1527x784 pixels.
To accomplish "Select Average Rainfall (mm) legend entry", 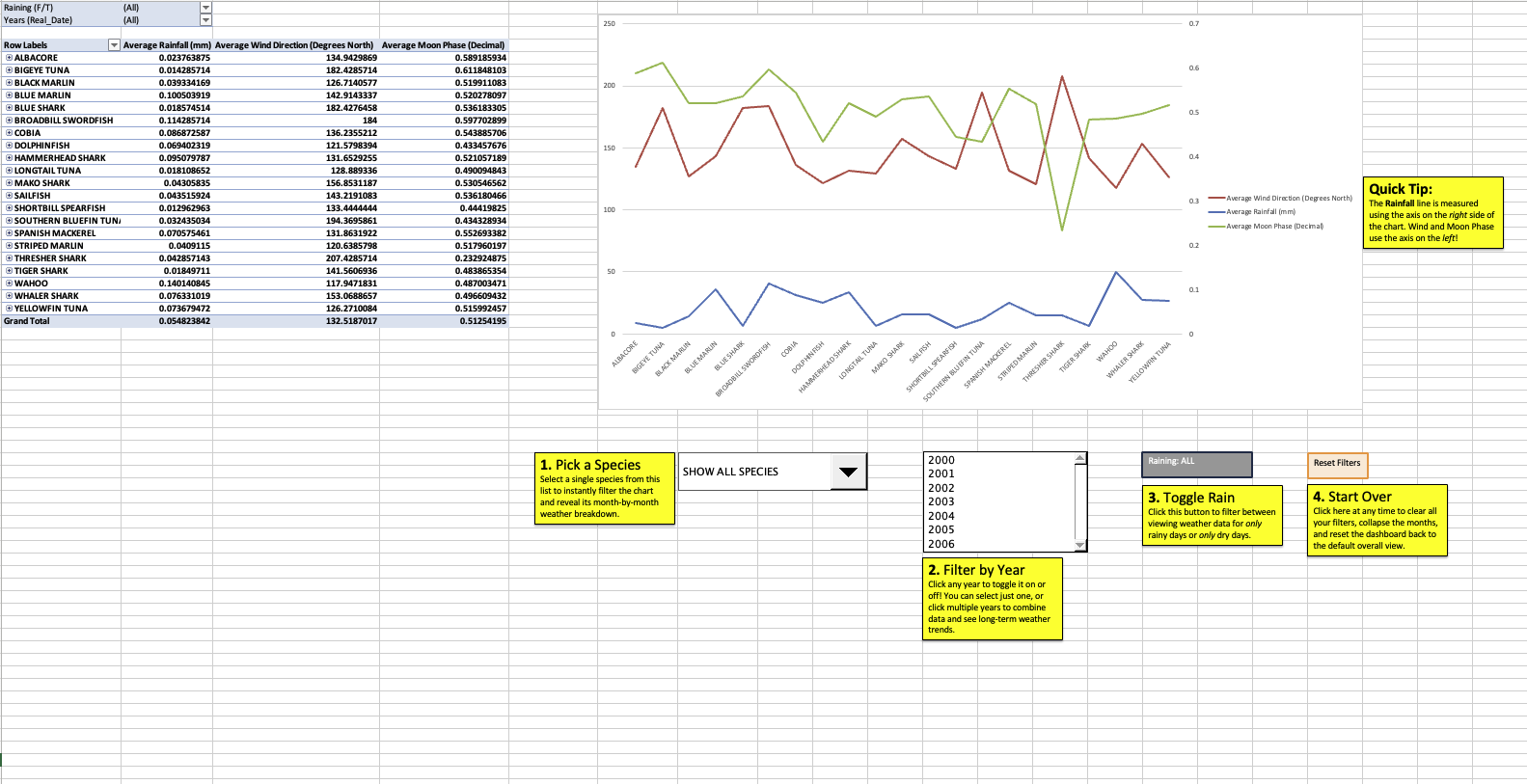I will [x=1252, y=212].
